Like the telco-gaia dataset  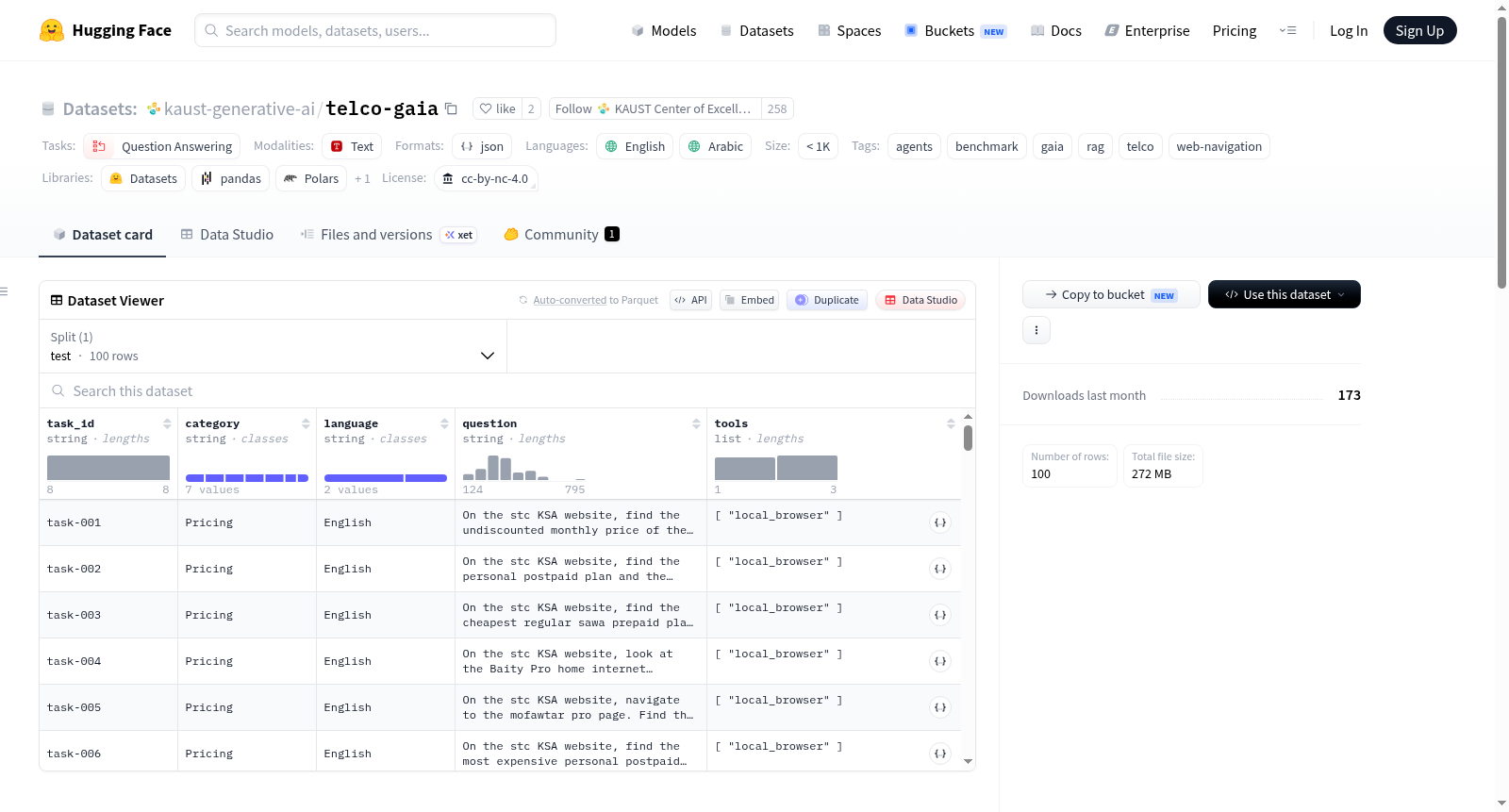pos(497,108)
